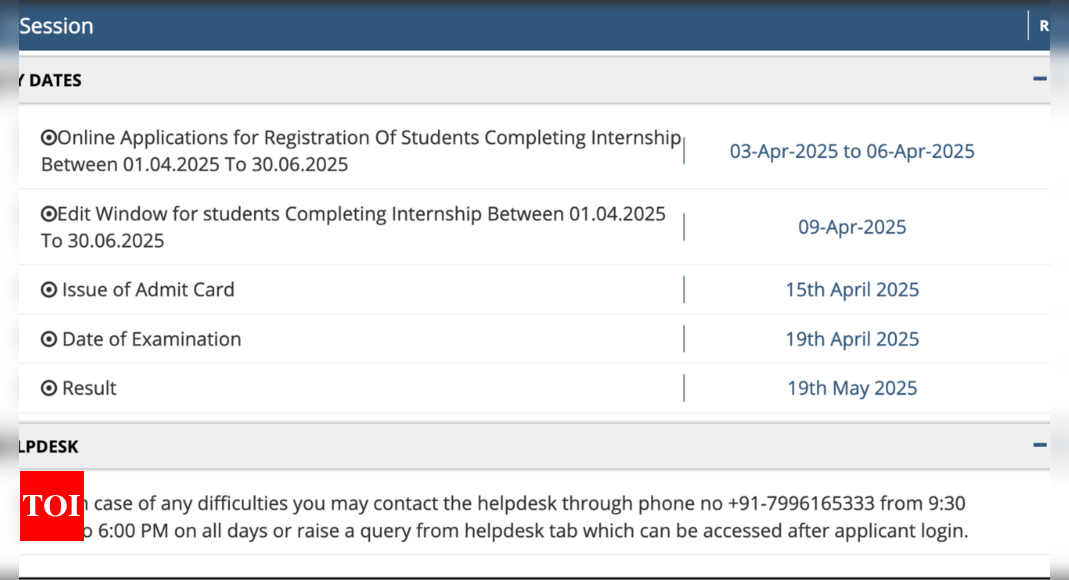This screenshot has height=580, width=1069.
Task: Click the 15th April 2025 admit card date
Action: 852,290
